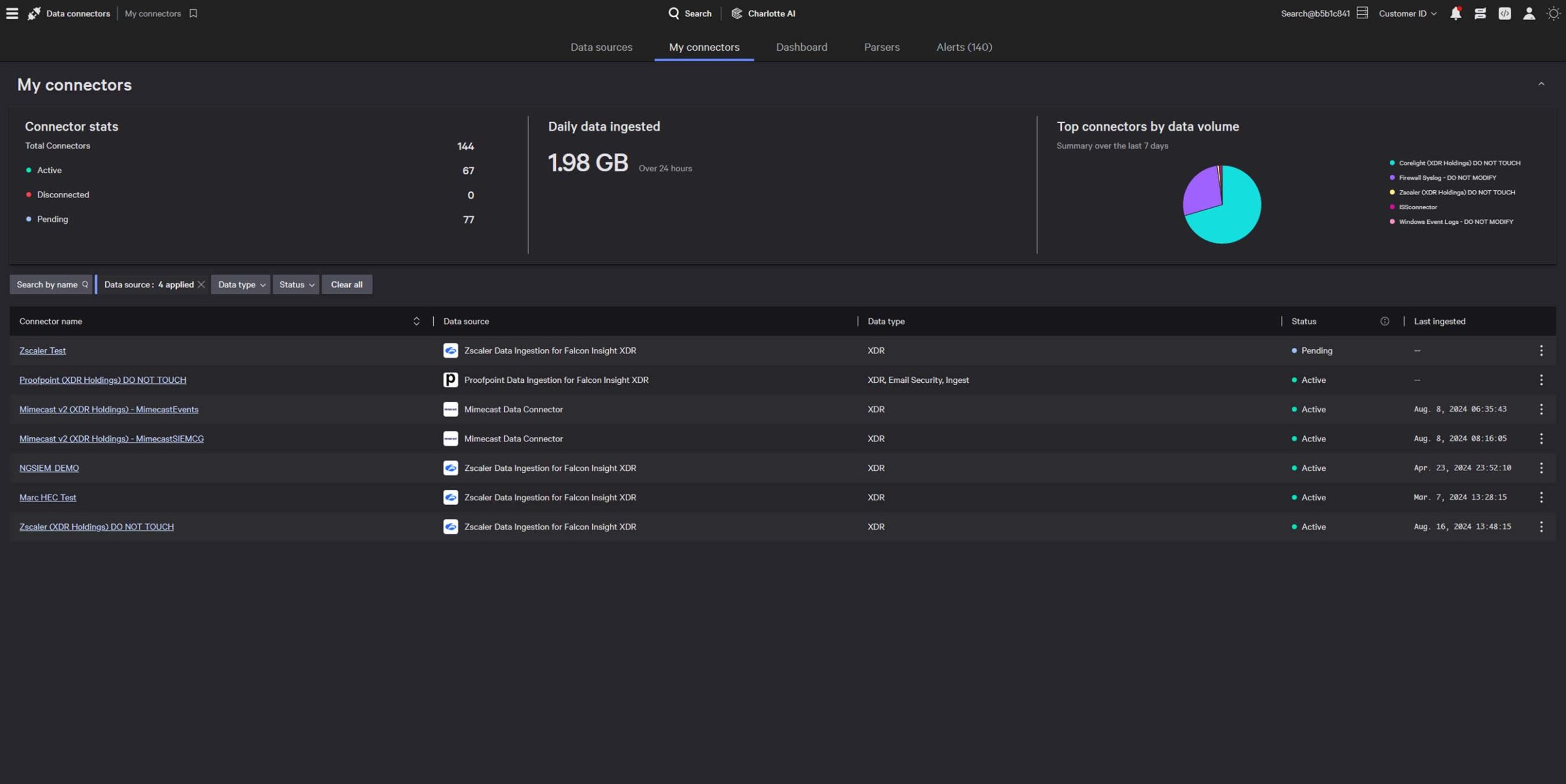Viewport: 1566px width, 784px height.
Task: Click Data connectors breadcrumb
Action: coord(78,13)
